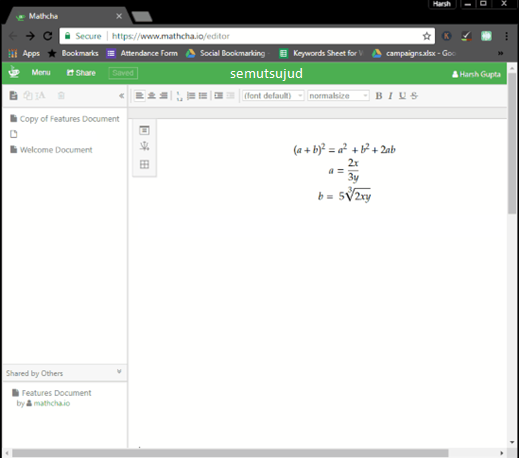Open the Menu in green header
This screenshot has width=519, height=458.
coord(41,72)
